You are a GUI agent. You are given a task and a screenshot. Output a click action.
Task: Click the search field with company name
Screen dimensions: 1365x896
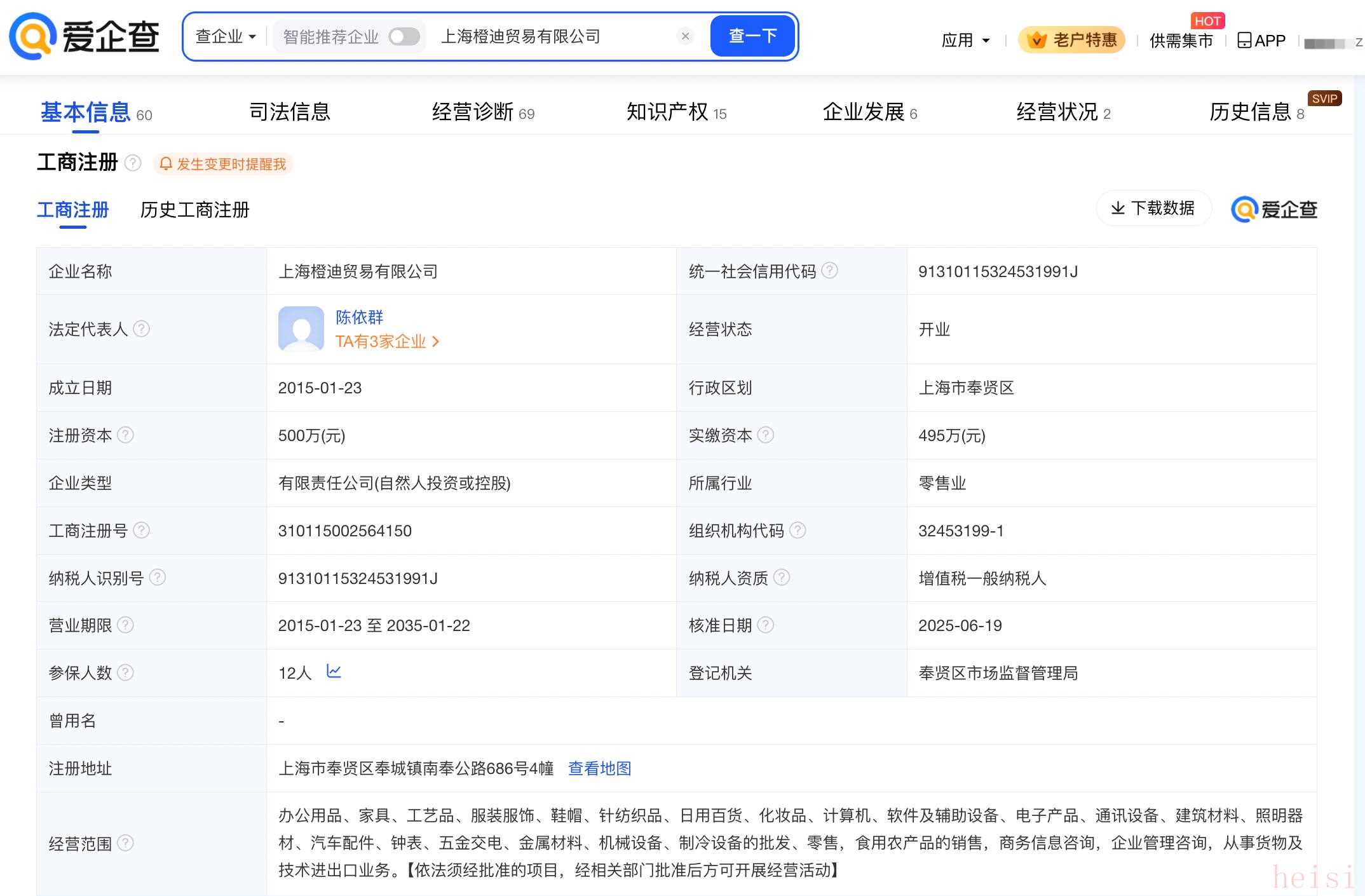pyautogui.click(x=553, y=37)
